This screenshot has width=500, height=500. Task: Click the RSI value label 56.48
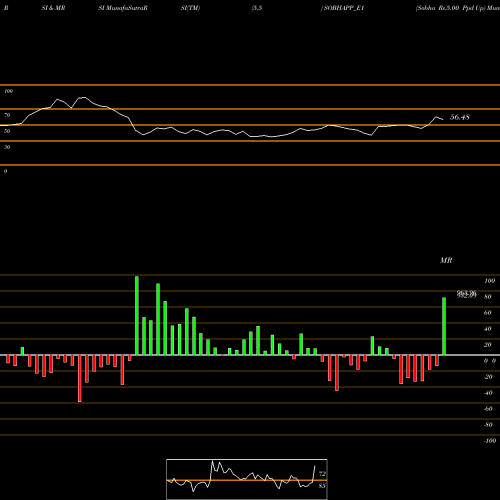tap(460, 117)
